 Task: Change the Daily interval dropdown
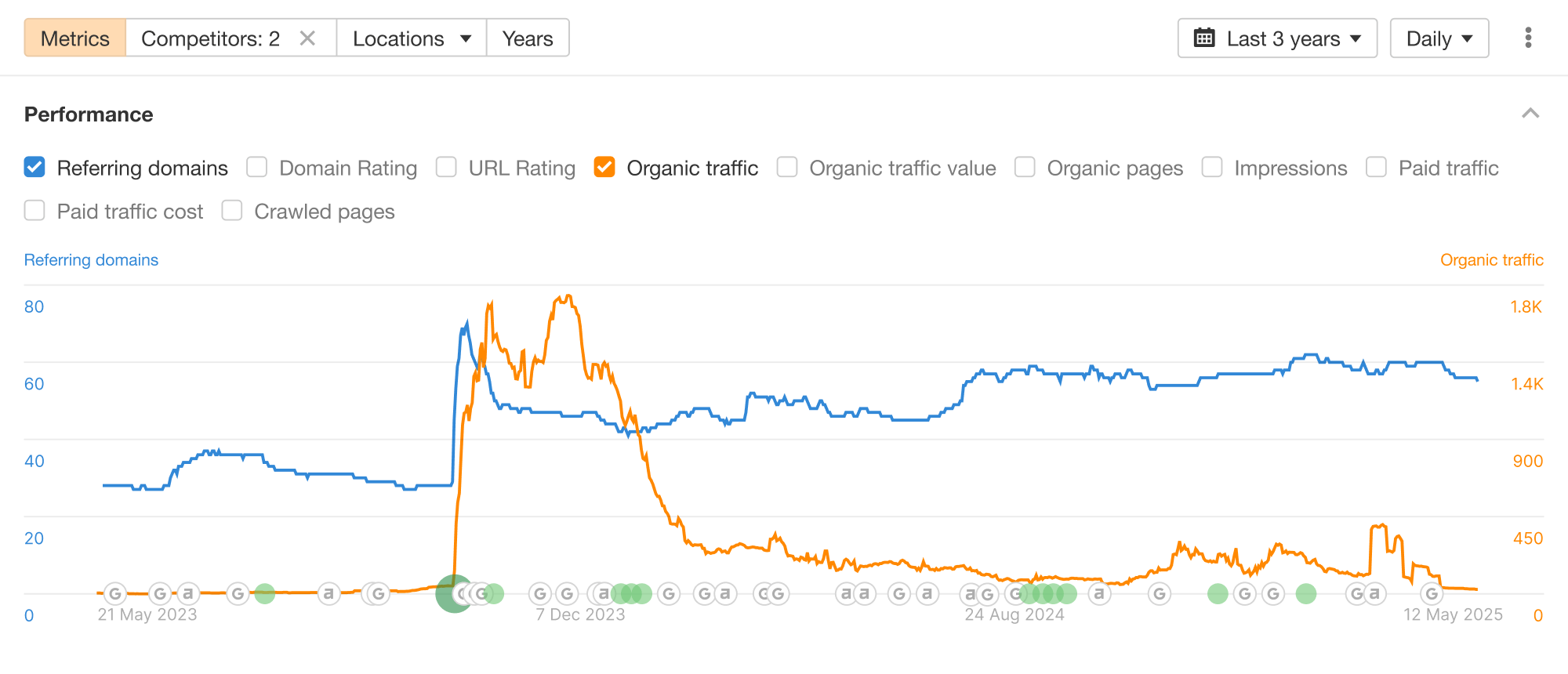pos(1439,38)
